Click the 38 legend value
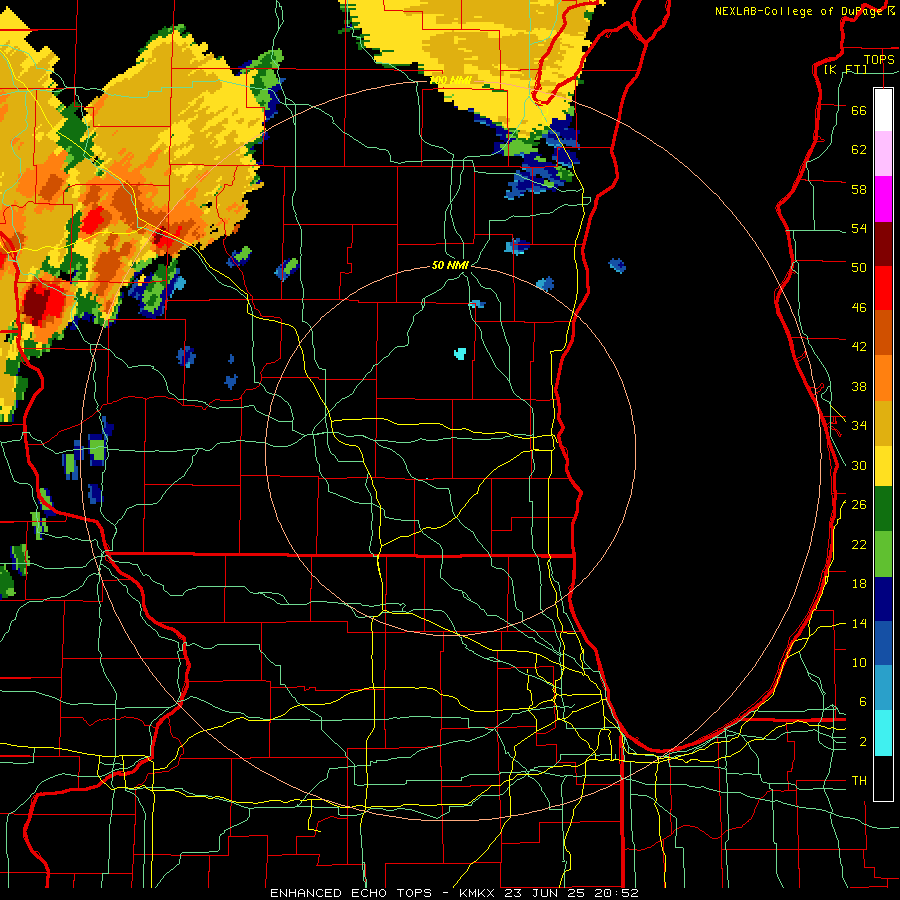Image resolution: width=900 pixels, height=900 pixels. pyautogui.click(x=859, y=386)
